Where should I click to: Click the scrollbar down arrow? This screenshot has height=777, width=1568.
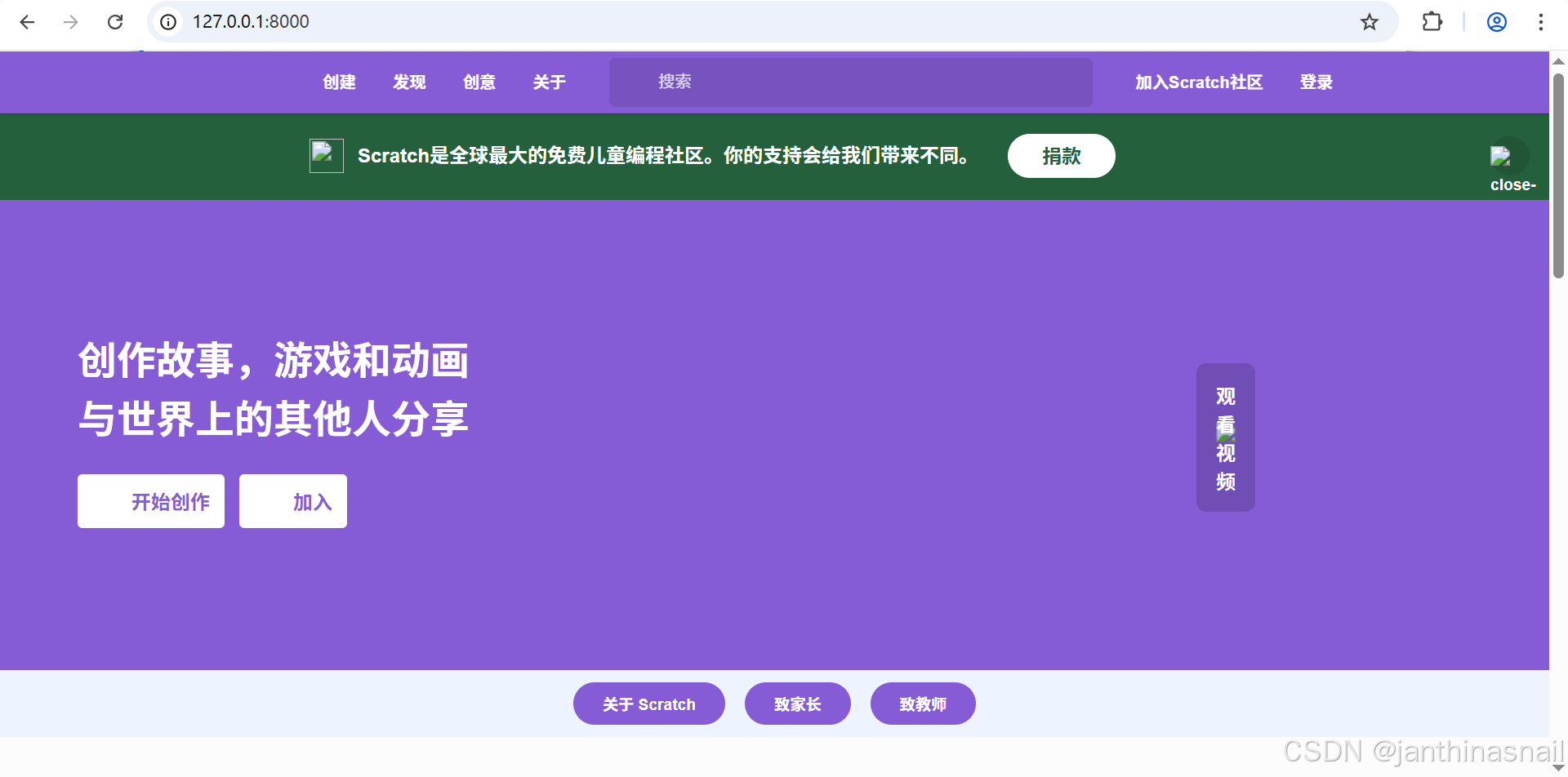coord(1558,767)
